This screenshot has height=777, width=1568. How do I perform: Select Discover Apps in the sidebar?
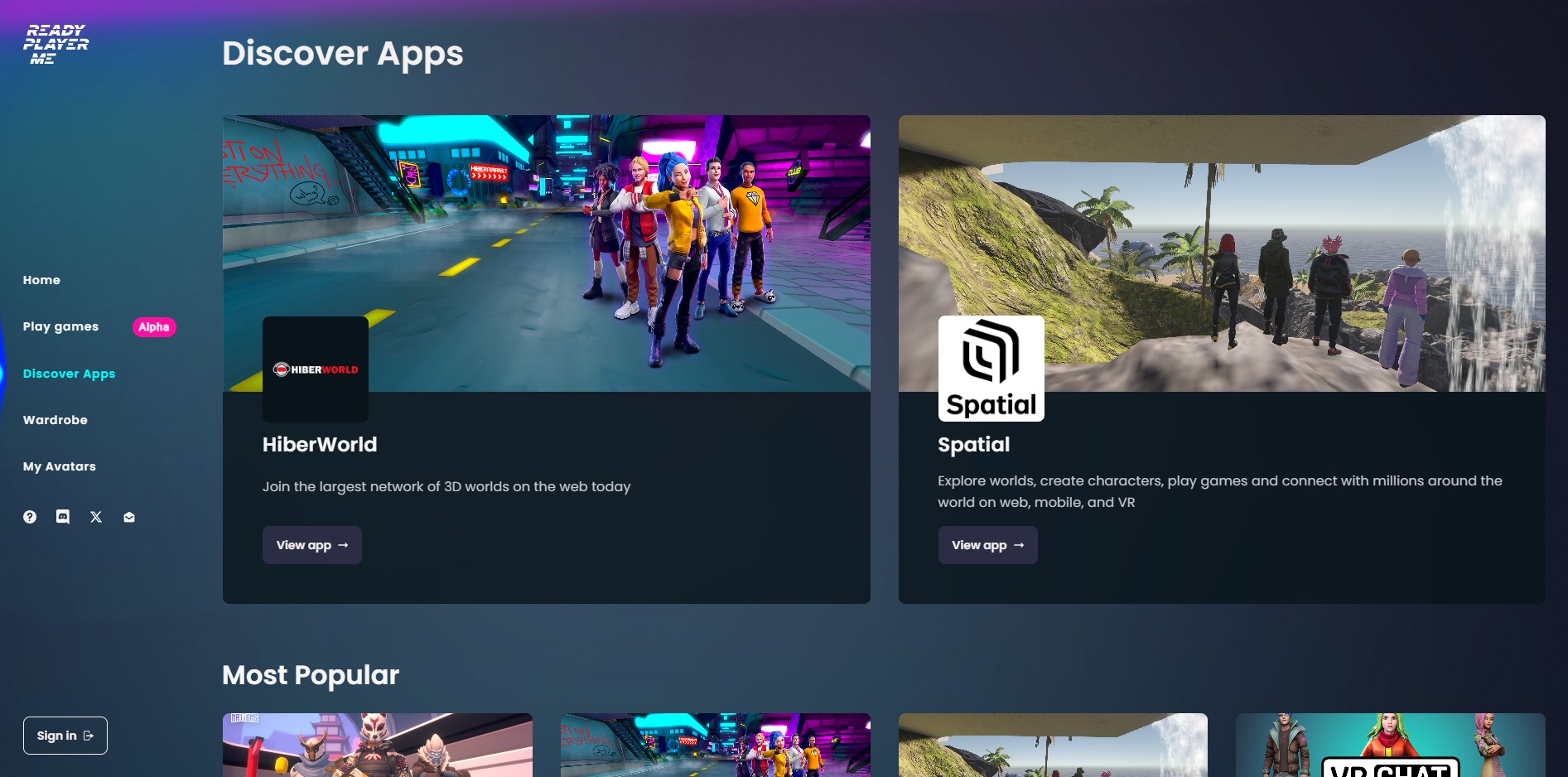coord(69,374)
